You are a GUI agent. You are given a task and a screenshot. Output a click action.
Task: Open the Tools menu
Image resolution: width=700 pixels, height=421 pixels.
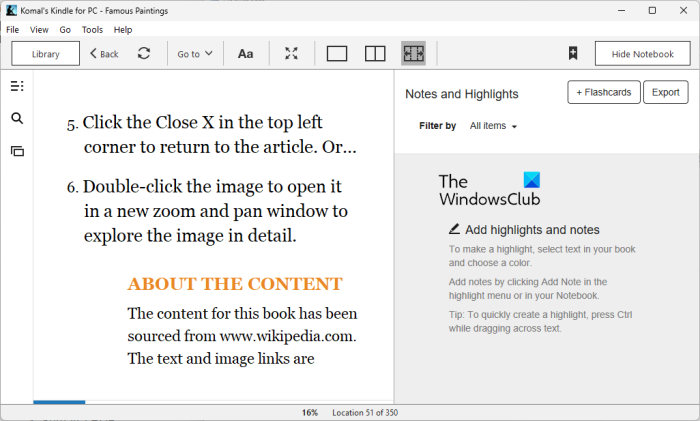pyautogui.click(x=92, y=29)
